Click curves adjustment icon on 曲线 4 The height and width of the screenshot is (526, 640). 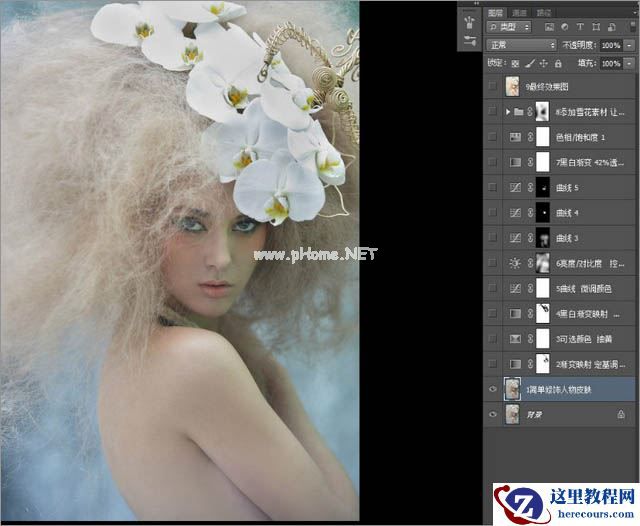(515, 213)
